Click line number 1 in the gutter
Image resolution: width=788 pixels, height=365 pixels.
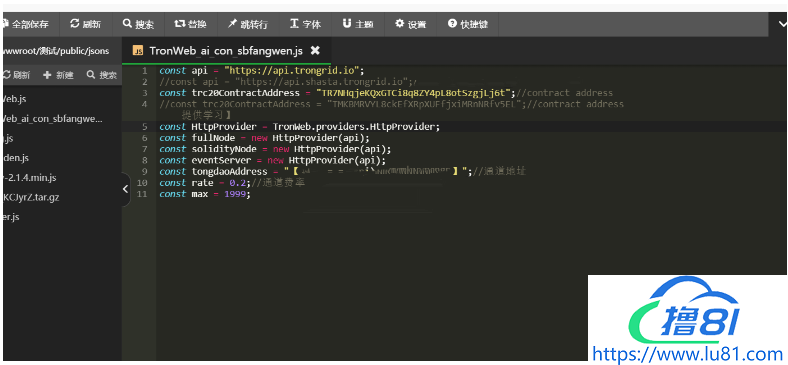(x=145, y=71)
